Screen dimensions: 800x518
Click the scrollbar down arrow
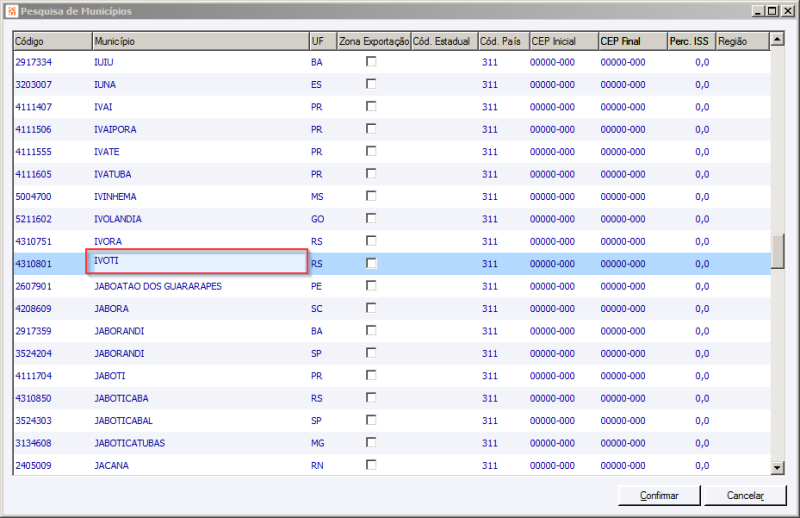click(777, 467)
